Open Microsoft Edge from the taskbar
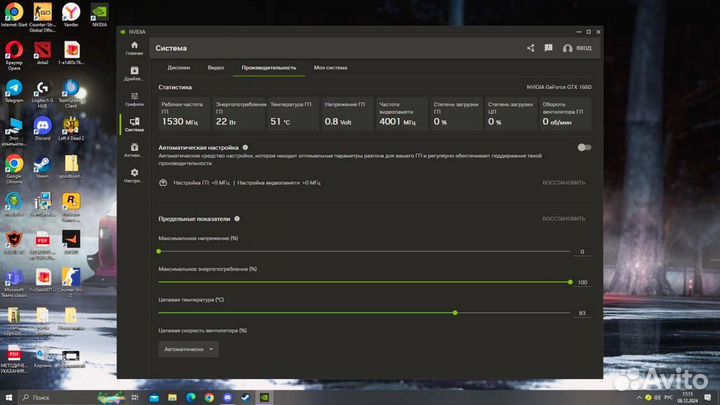 [x=191, y=397]
